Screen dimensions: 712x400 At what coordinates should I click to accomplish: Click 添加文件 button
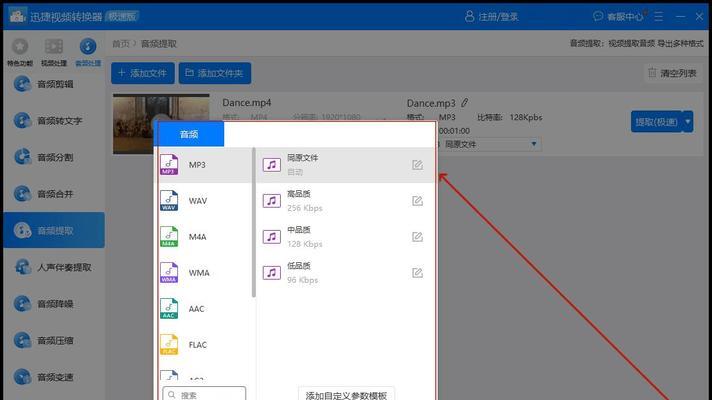[143, 73]
